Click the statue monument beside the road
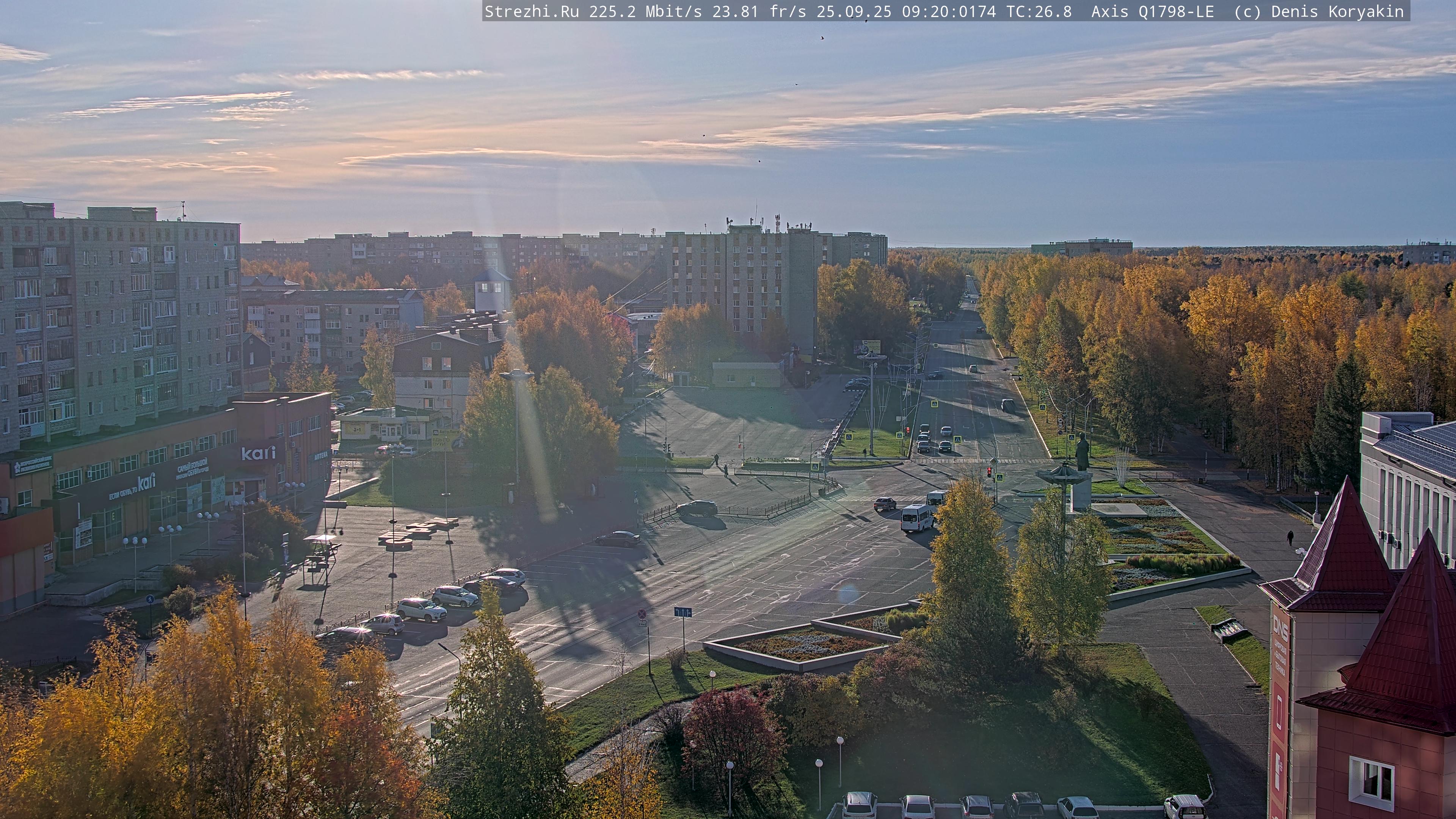 [x=1082, y=452]
